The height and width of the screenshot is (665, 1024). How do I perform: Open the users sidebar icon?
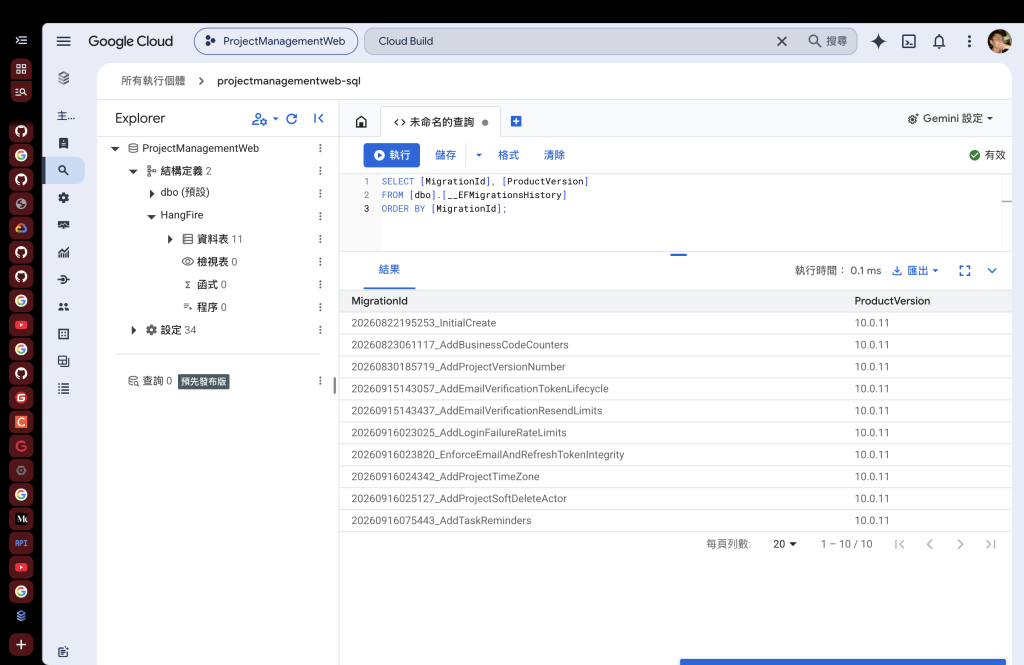[x=63, y=306]
